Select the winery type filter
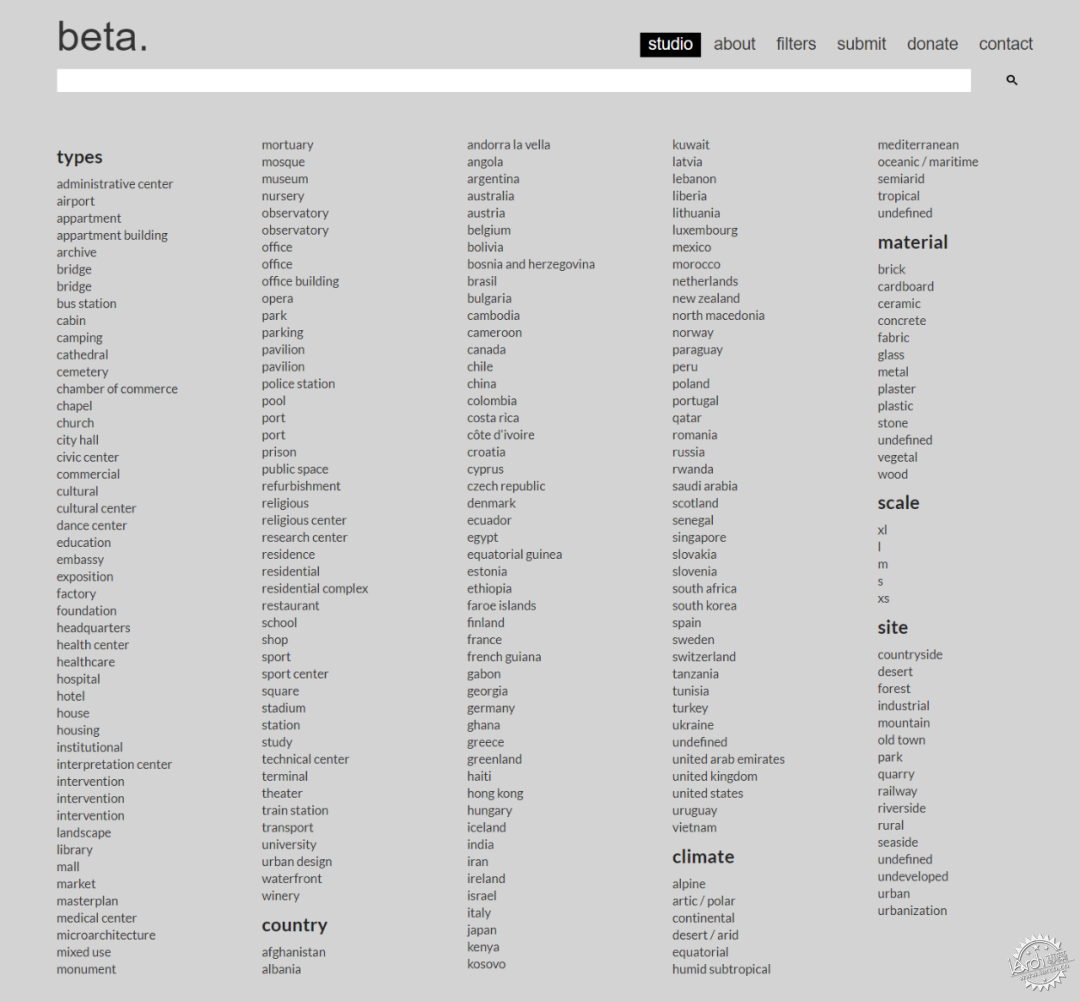 (280, 896)
